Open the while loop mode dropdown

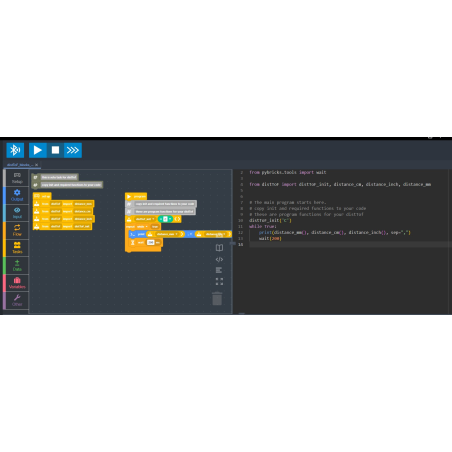tap(143, 227)
